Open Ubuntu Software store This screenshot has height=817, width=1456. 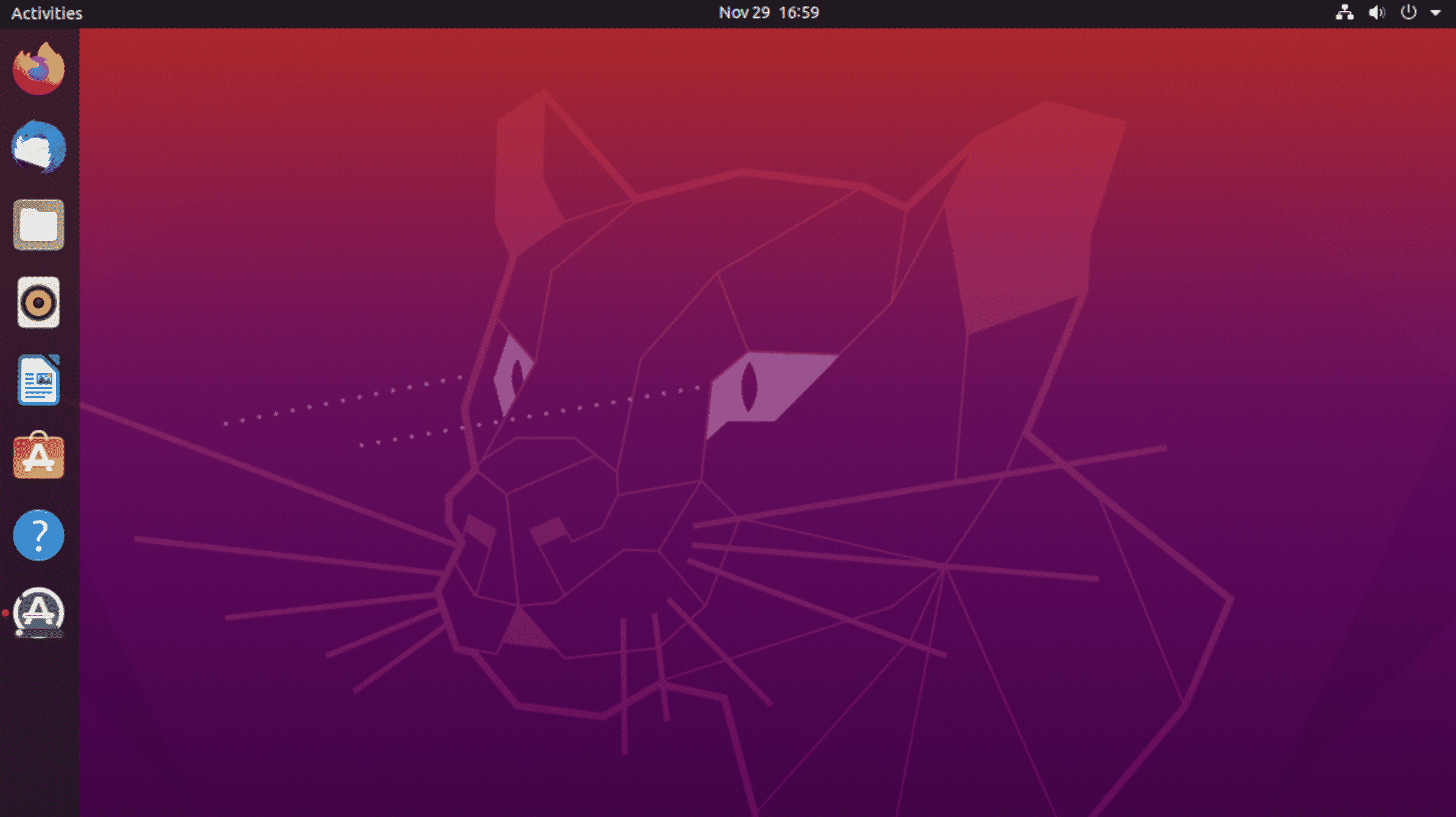click(39, 455)
